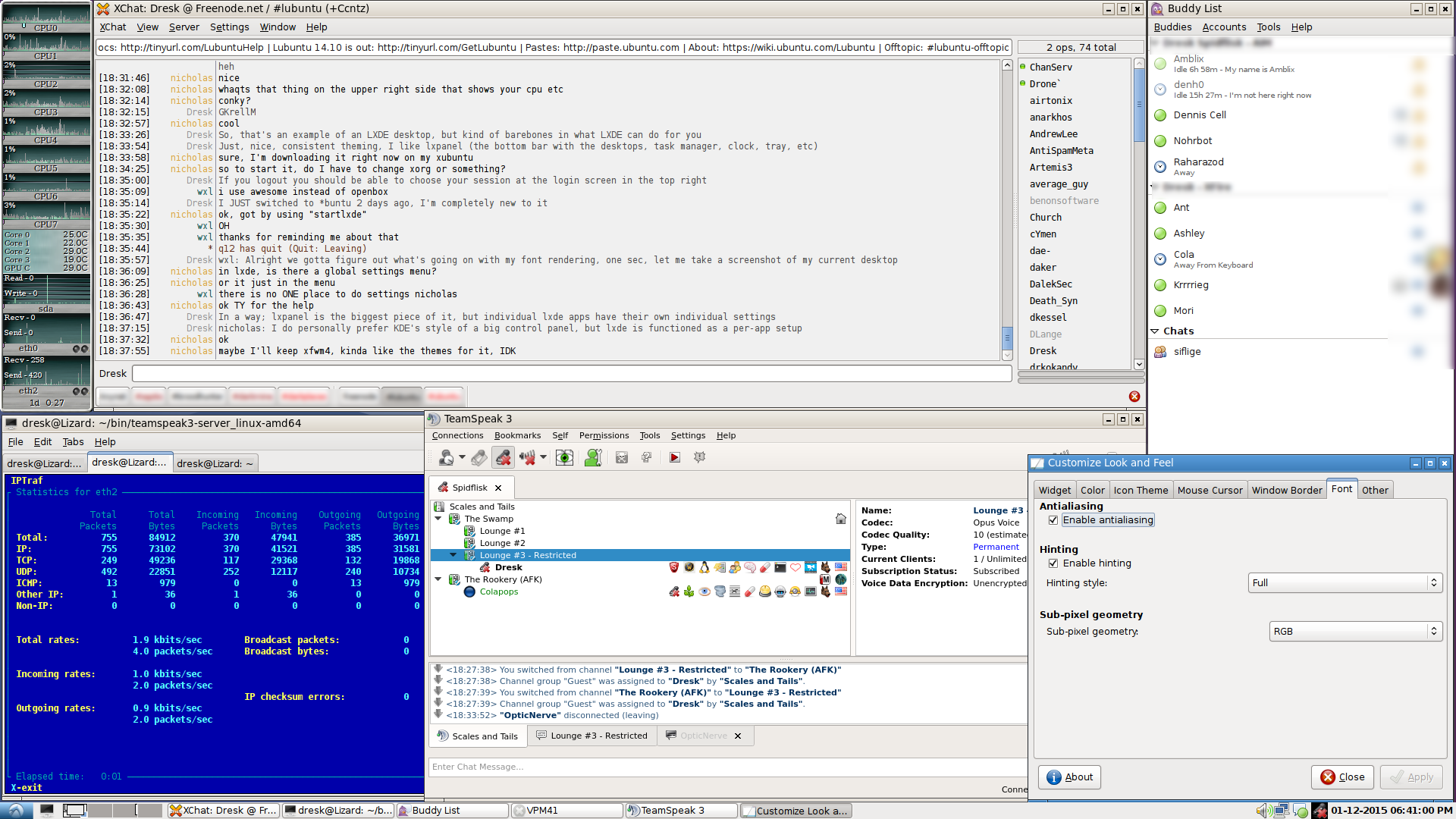Viewport: 1456px width, 819px height.
Task: Open the LXDE start menu icon
Action: tap(16, 810)
